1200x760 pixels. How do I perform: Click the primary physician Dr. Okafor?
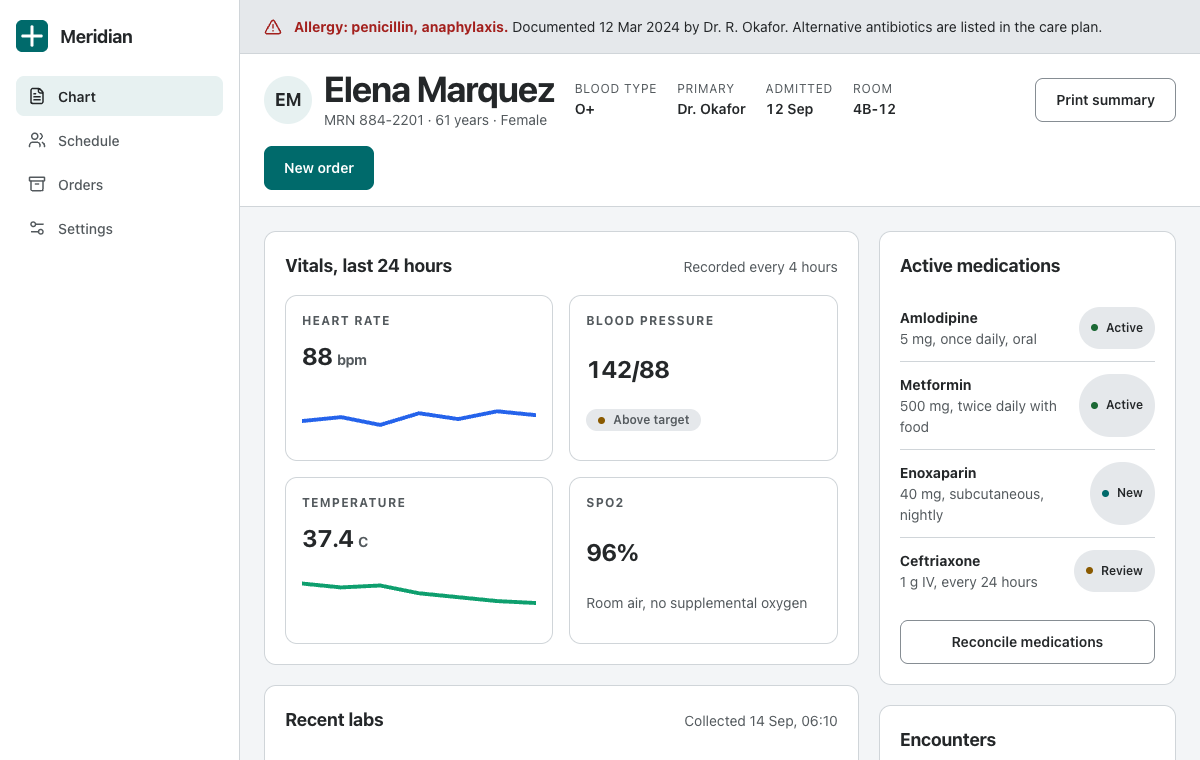tap(711, 109)
